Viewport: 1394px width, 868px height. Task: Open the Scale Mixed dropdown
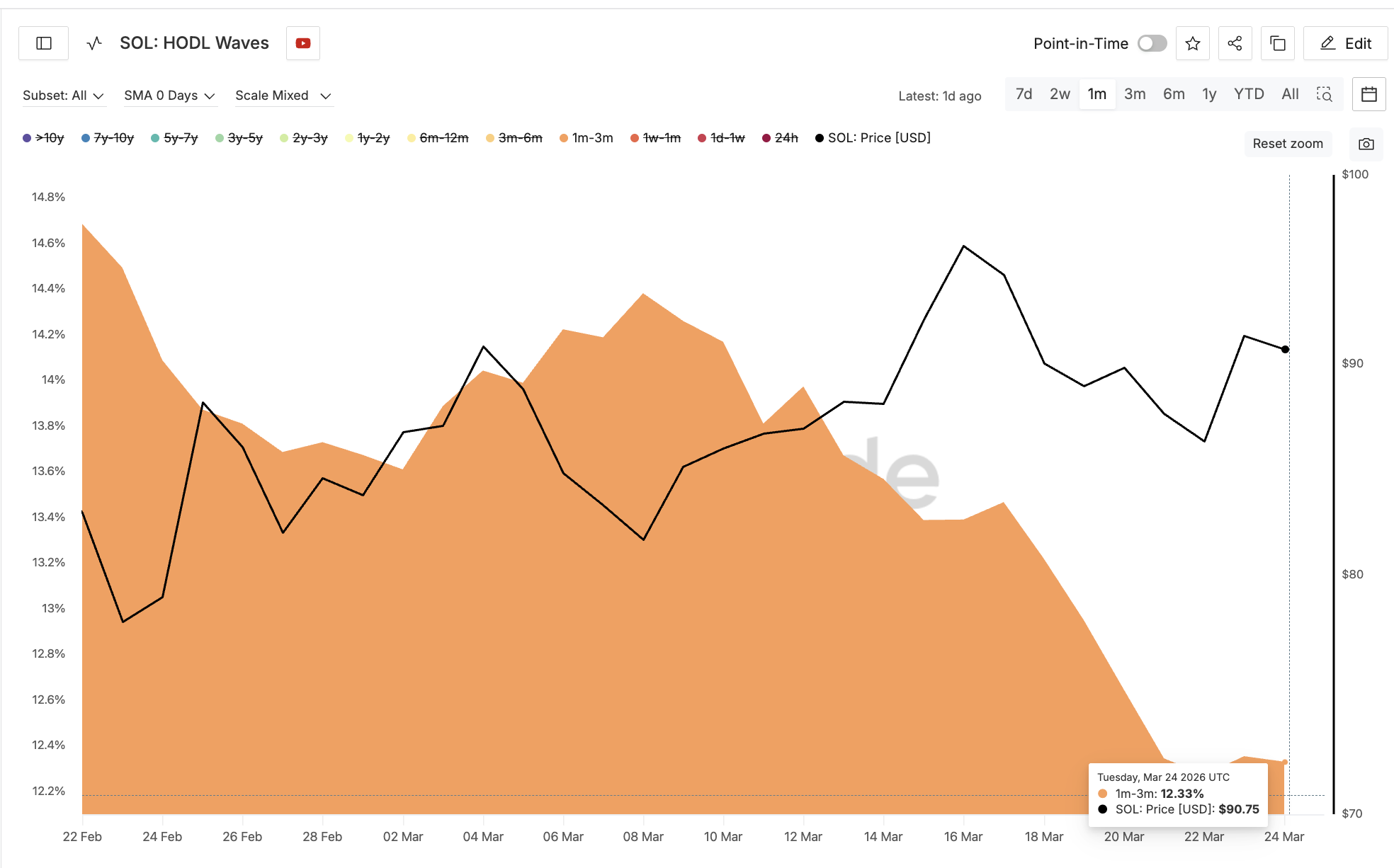click(x=283, y=96)
